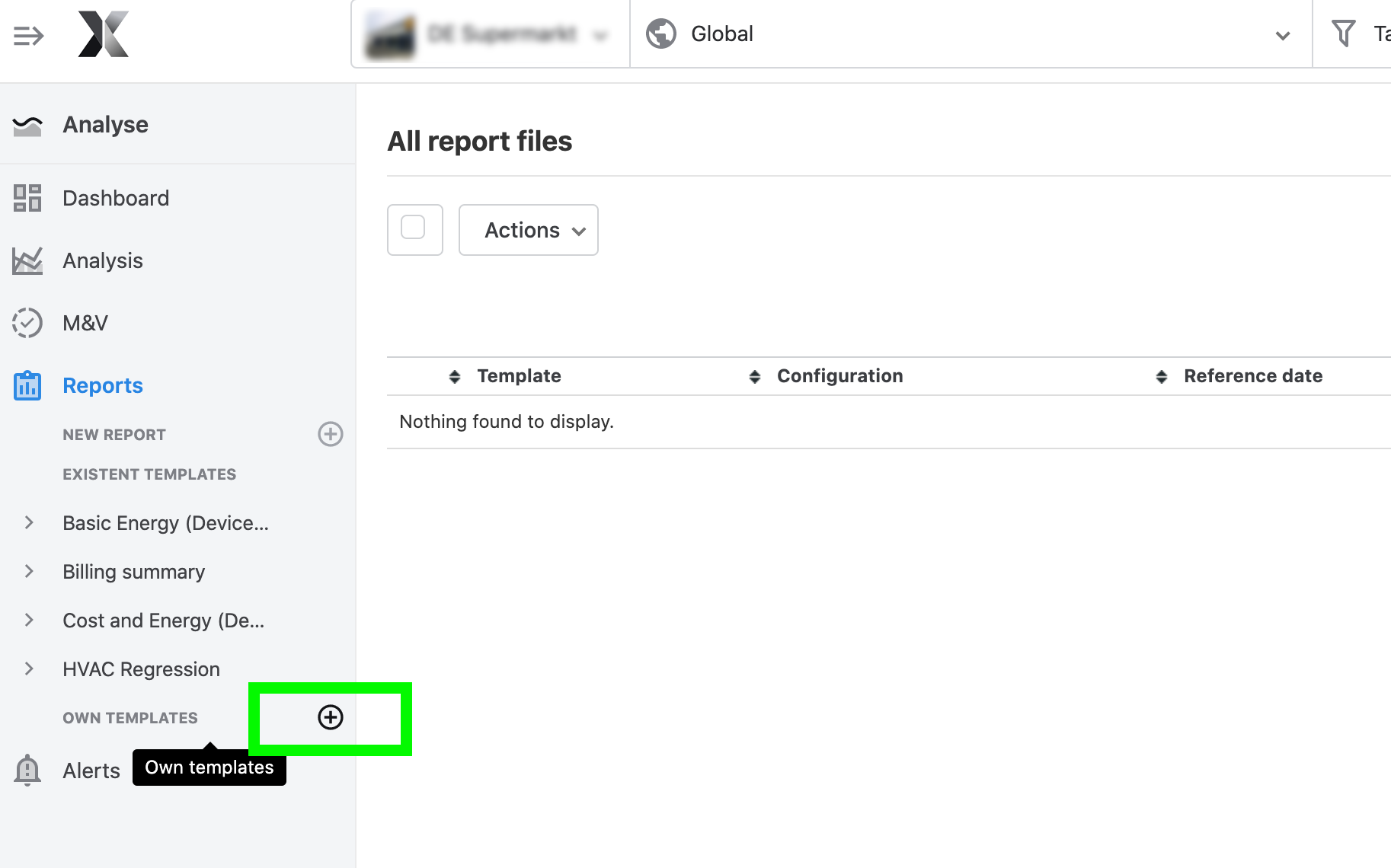Add an own template with plus icon
Viewport: 1391px width, 868px height.
click(x=331, y=717)
